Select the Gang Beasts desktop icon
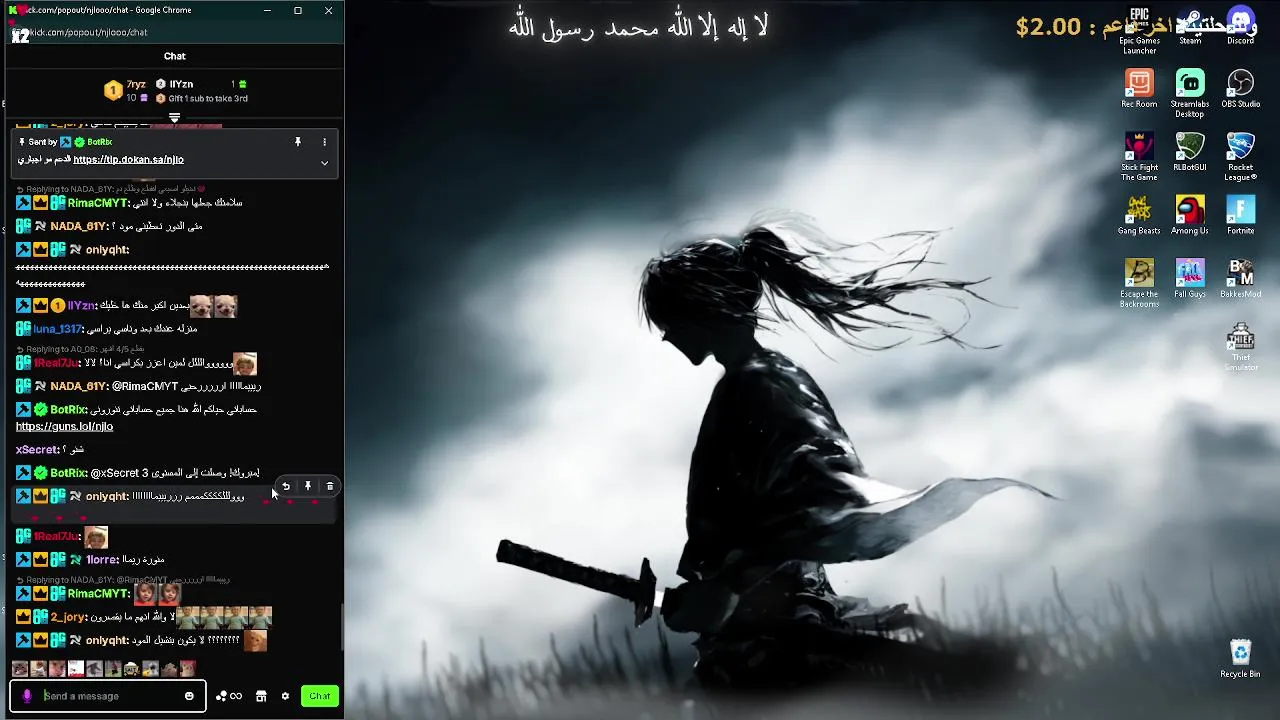The height and width of the screenshot is (720, 1280). coord(1139,216)
